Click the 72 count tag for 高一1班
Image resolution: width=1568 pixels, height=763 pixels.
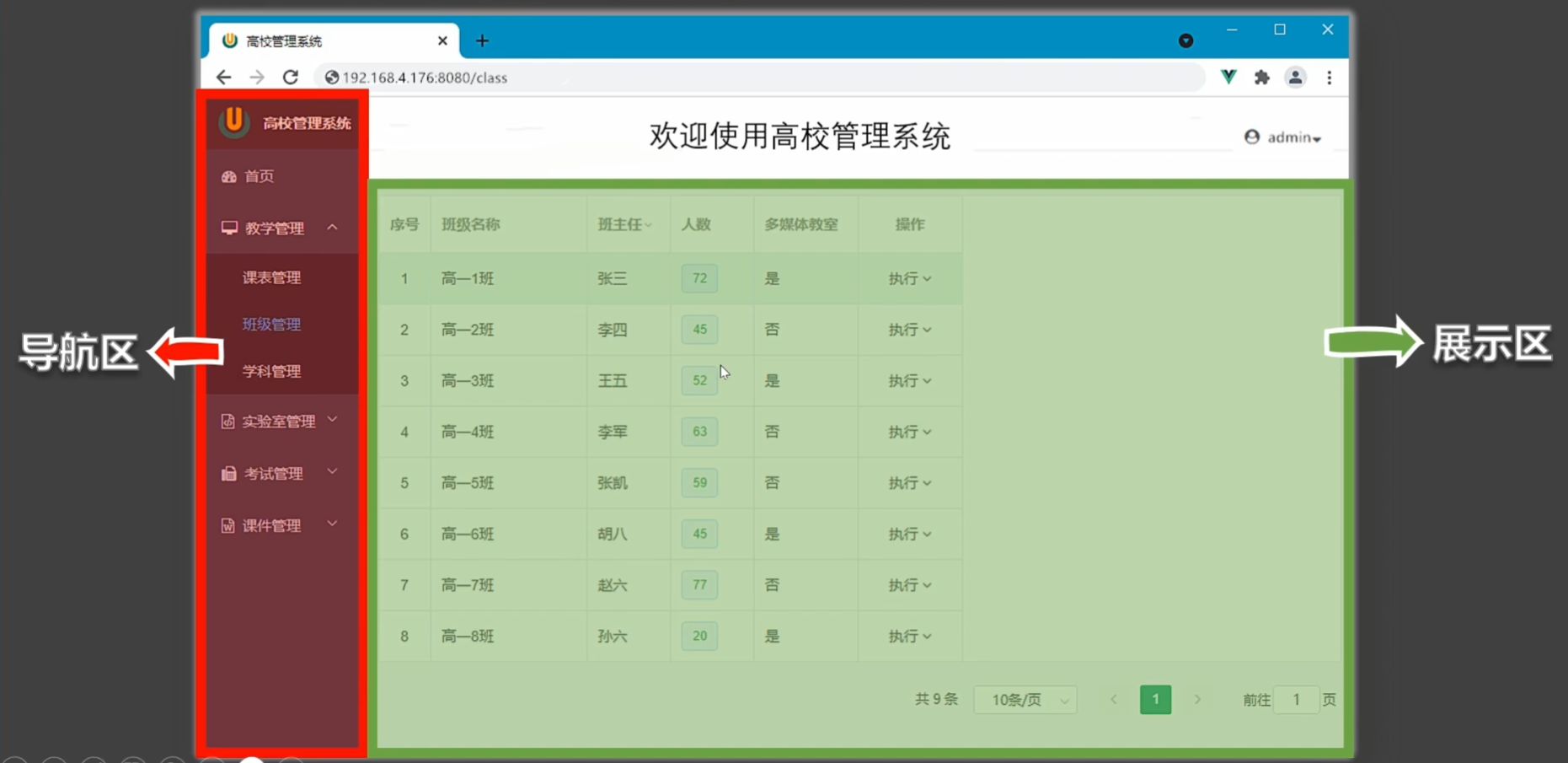pos(699,278)
